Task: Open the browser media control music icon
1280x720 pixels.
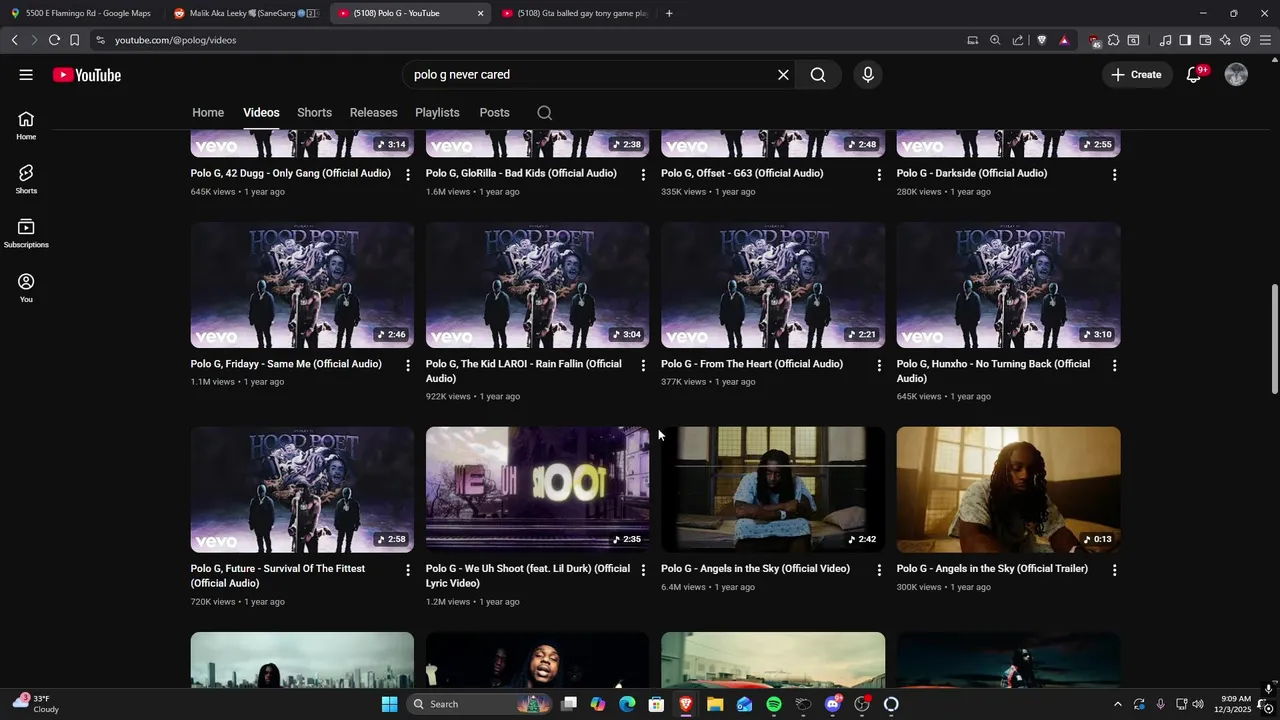Action: 1165,40
